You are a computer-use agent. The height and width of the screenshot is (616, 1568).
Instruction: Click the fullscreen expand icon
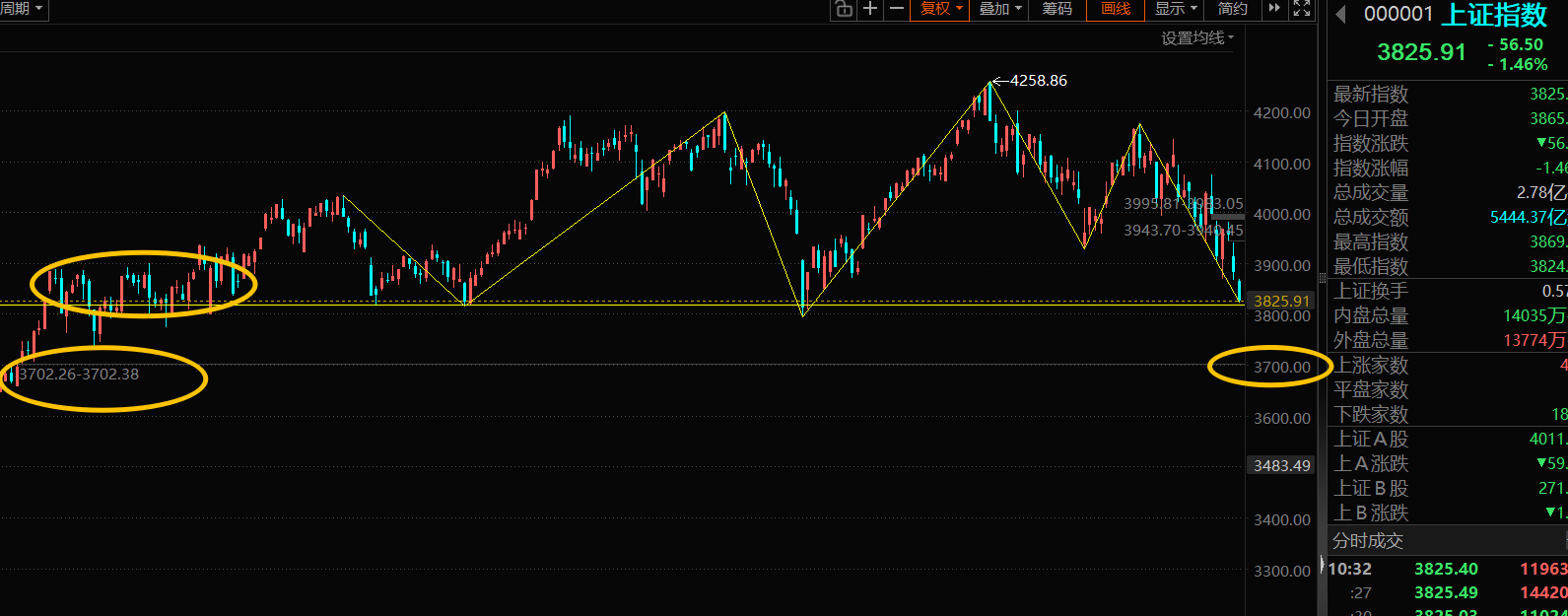(x=1302, y=10)
